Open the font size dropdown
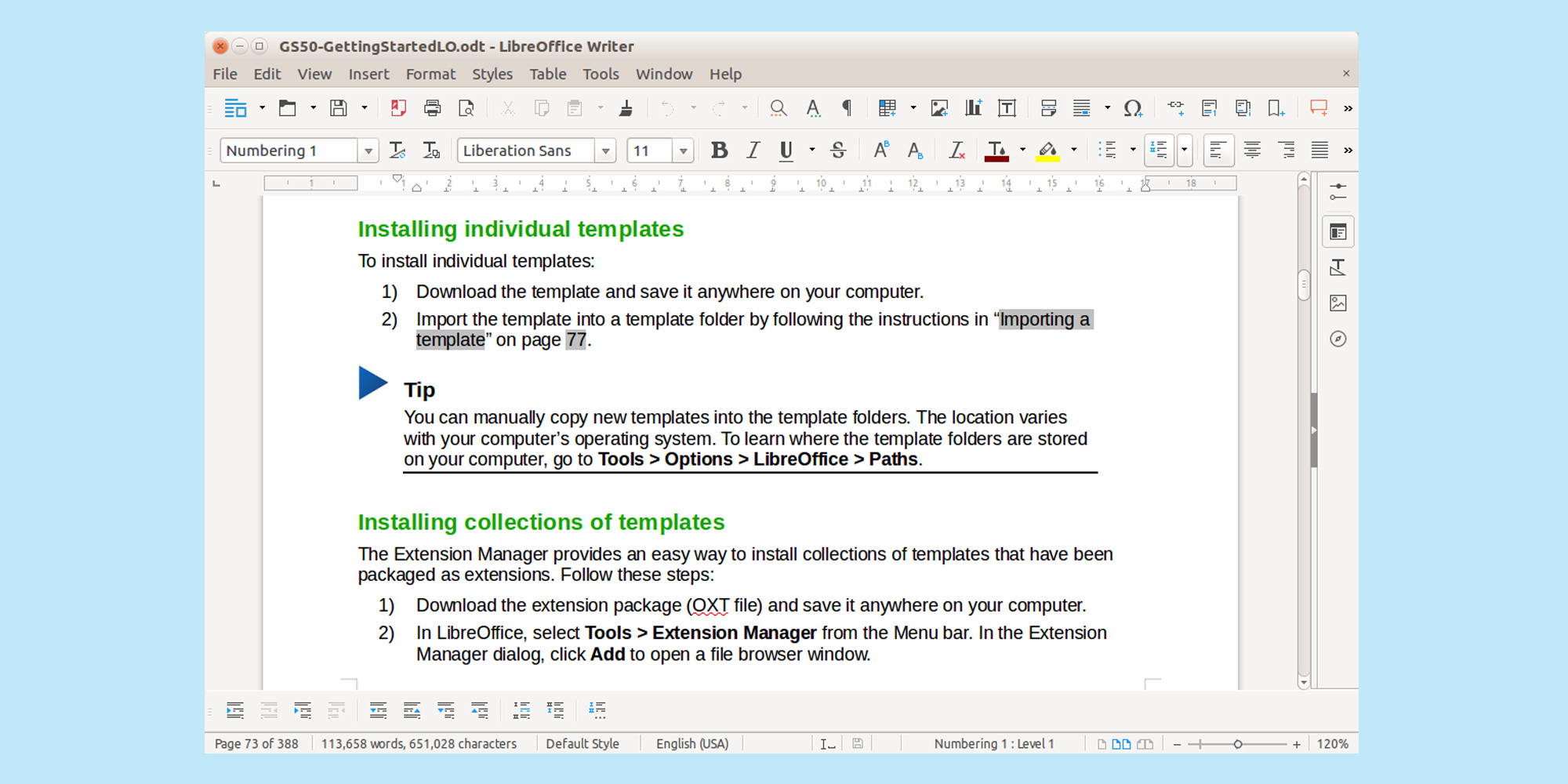The height and width of the screenshot is (784, 1568). (x=682, y=151)
